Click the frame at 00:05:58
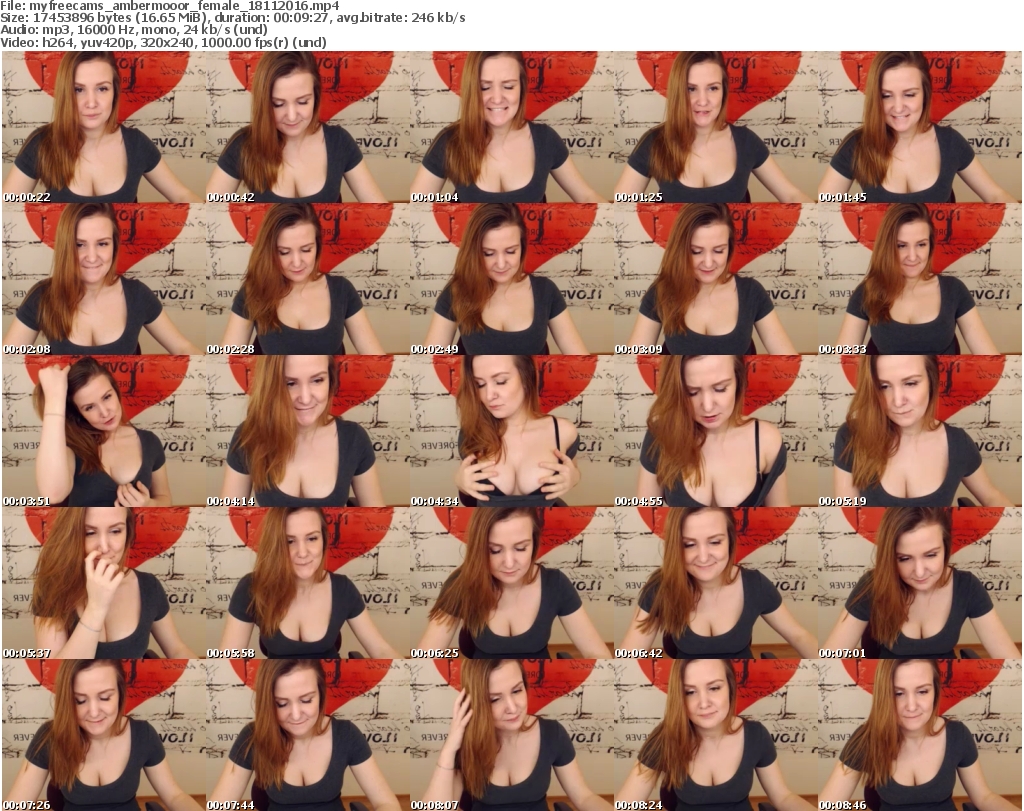This screenshot has width=1024, height=811. (307, 583)
